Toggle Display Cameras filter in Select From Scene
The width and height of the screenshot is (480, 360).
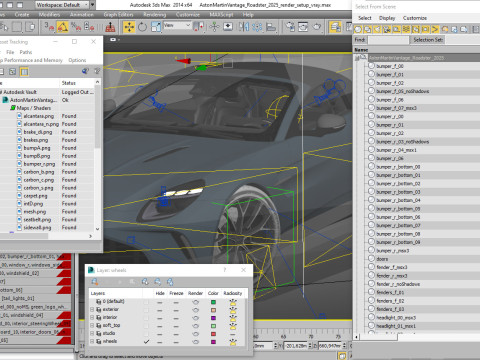(x=387, y=29)
